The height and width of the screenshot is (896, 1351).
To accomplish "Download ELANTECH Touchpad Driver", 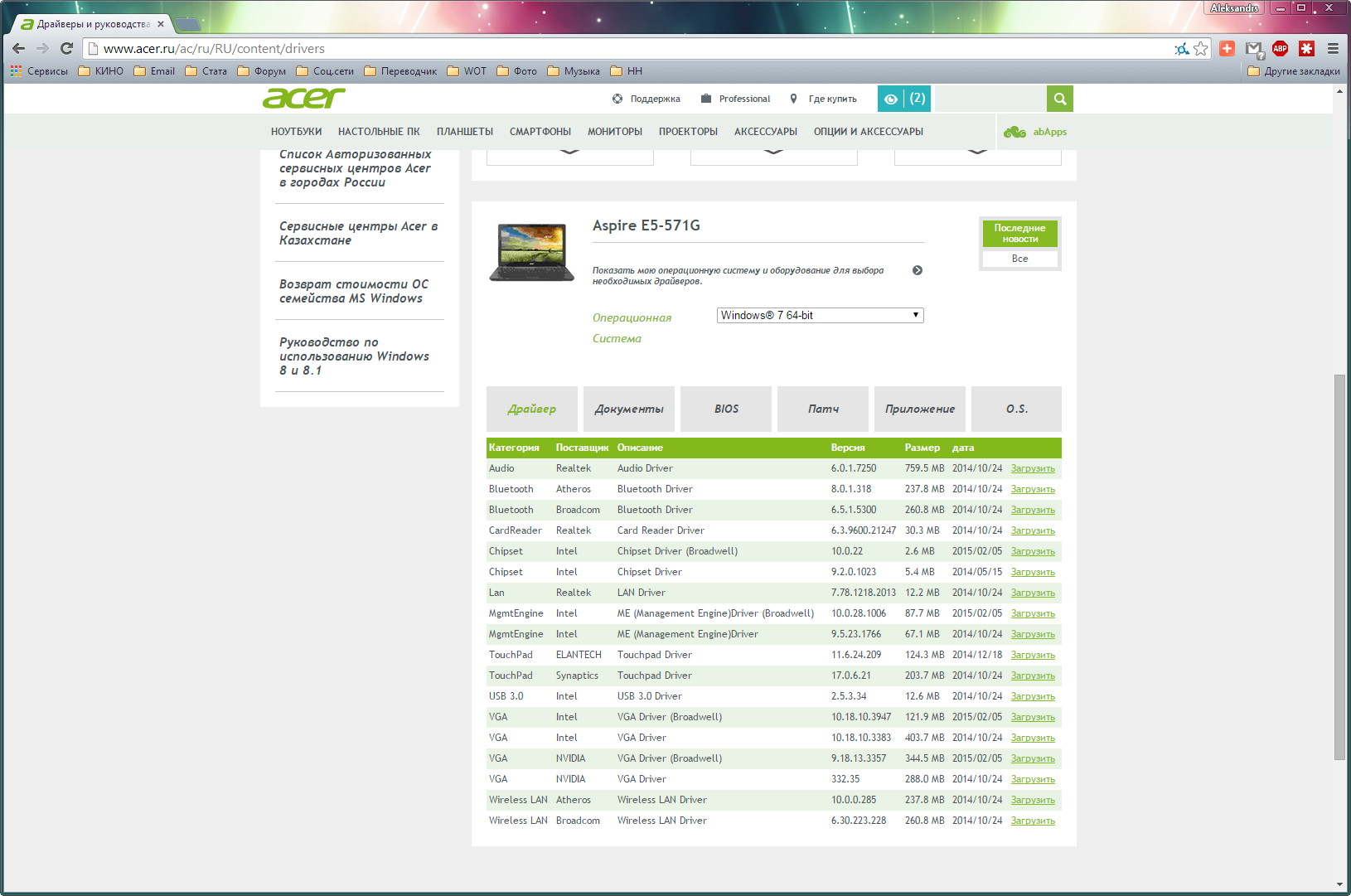I will 1033,655.
